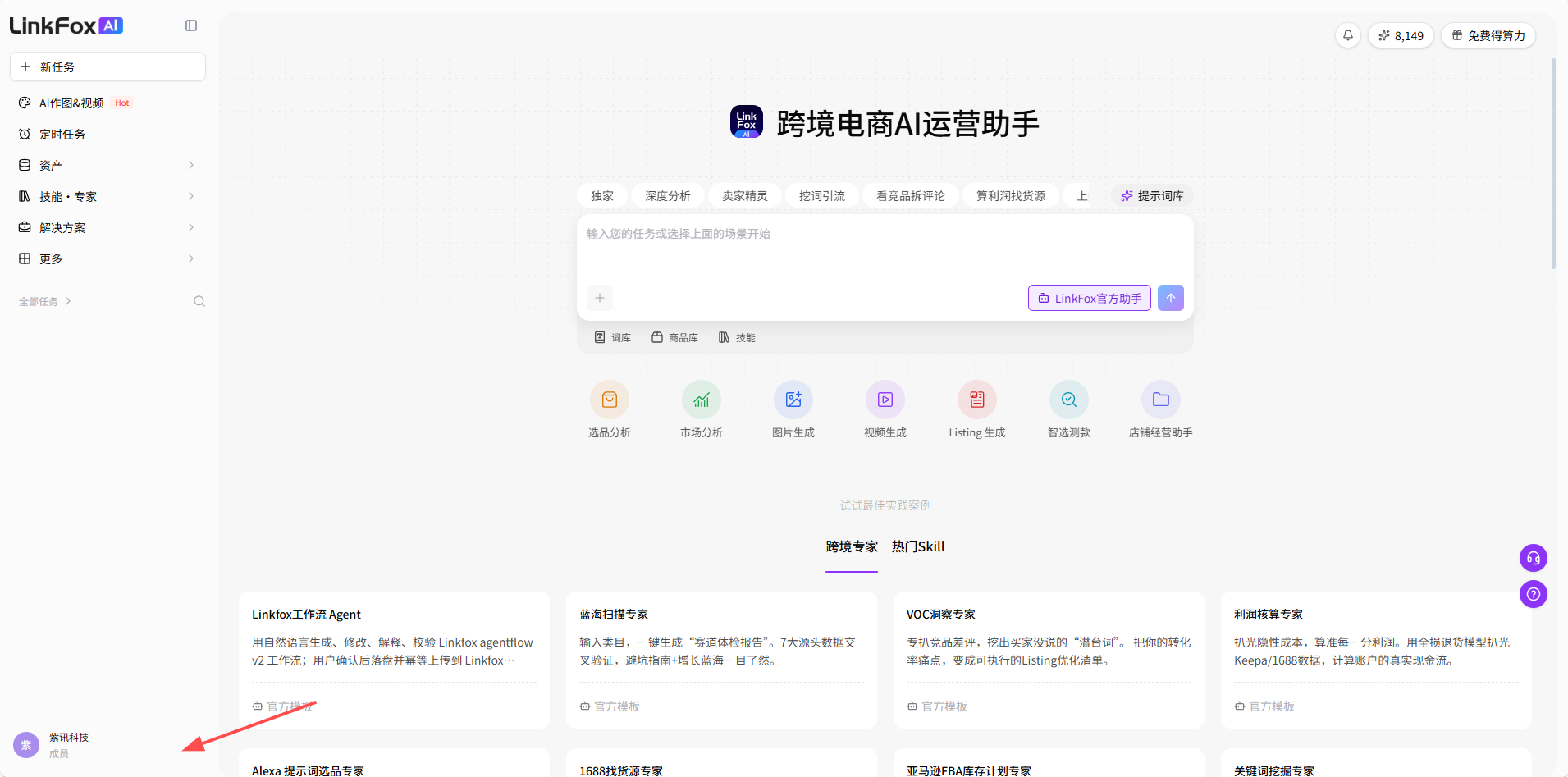Expand the 解决方案 sidebar section
The image size is (1568, 777).
tap(107, 227)
